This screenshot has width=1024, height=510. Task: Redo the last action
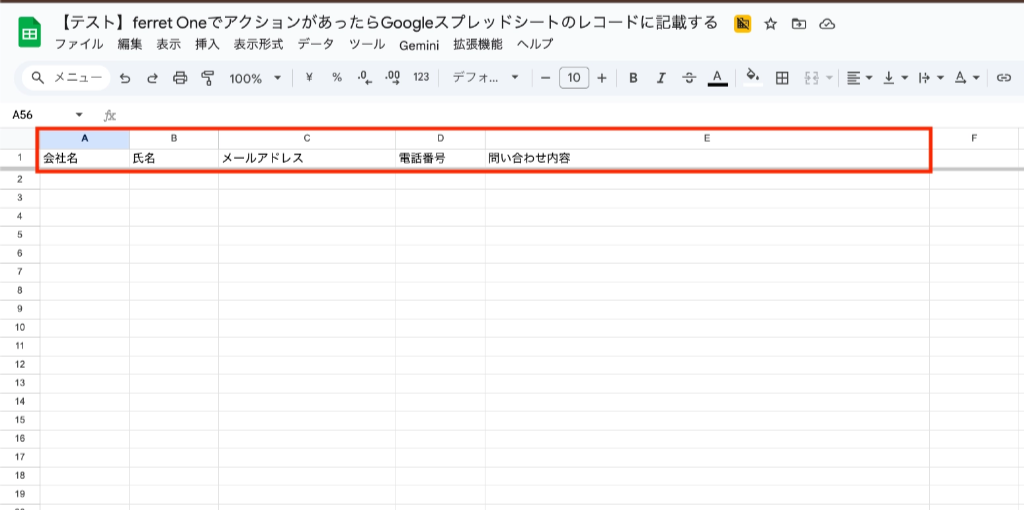152,78
